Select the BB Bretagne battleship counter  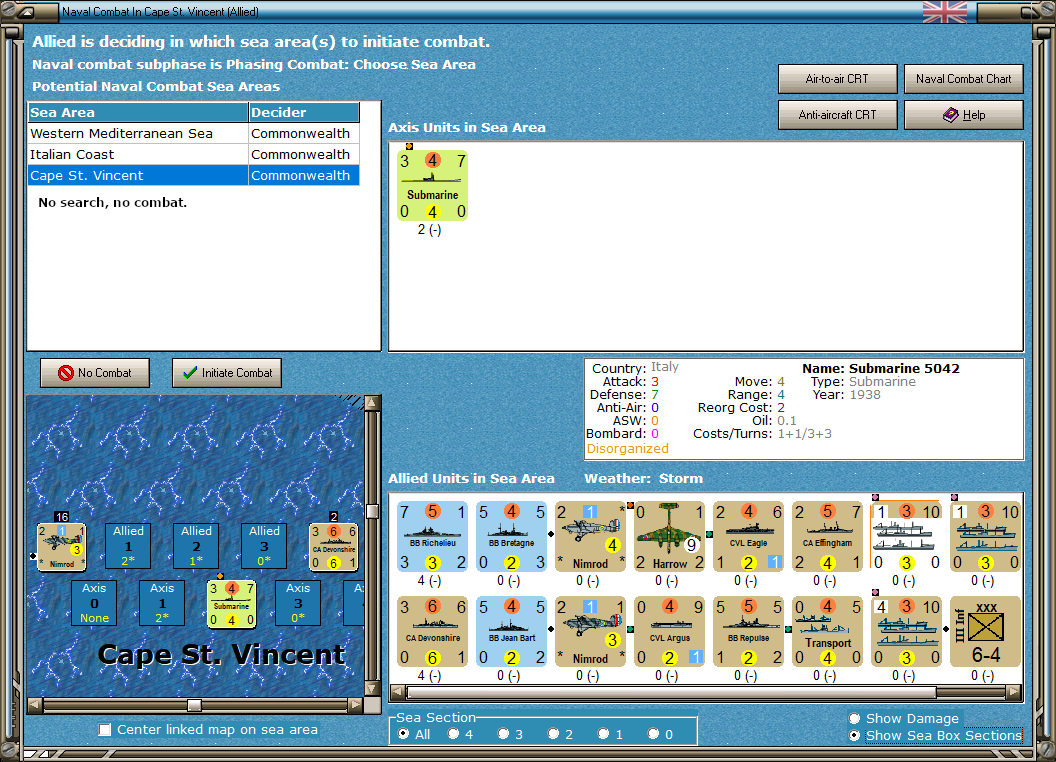511,536
